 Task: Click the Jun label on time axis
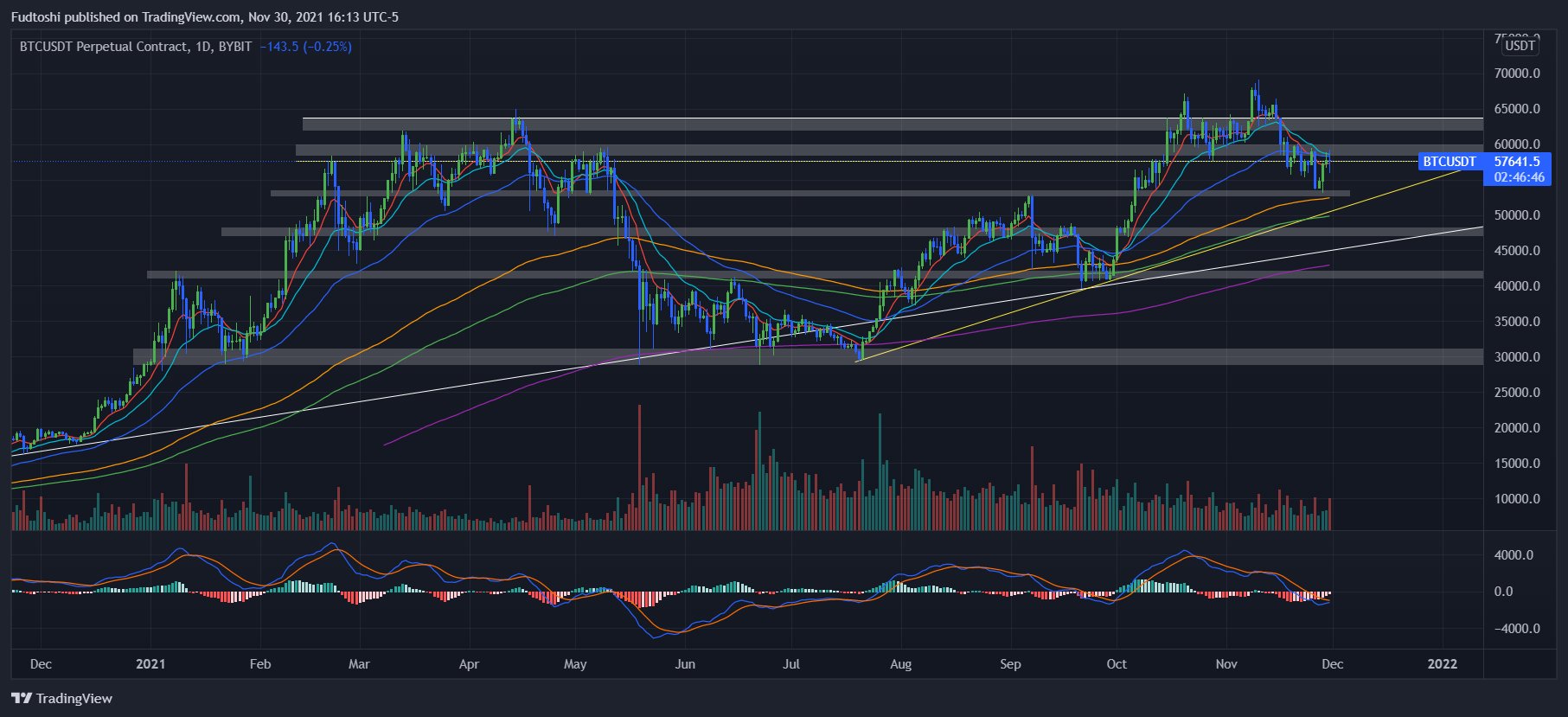[685, 664]
